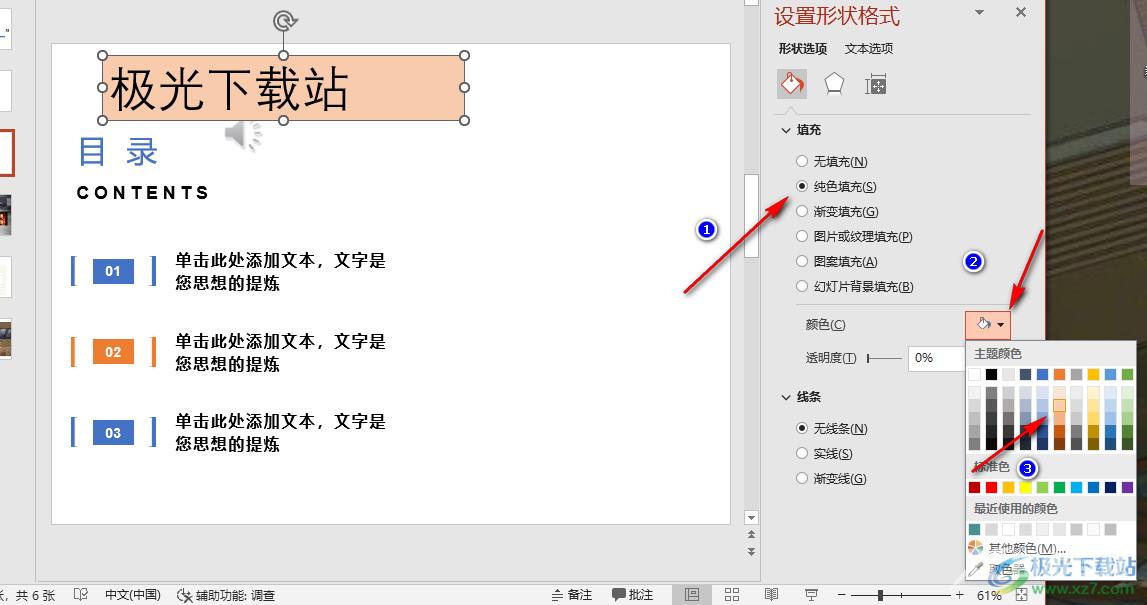Click the next slide double-arrow button
This screenshot has height=605, width=1147.
pos(751,552)
